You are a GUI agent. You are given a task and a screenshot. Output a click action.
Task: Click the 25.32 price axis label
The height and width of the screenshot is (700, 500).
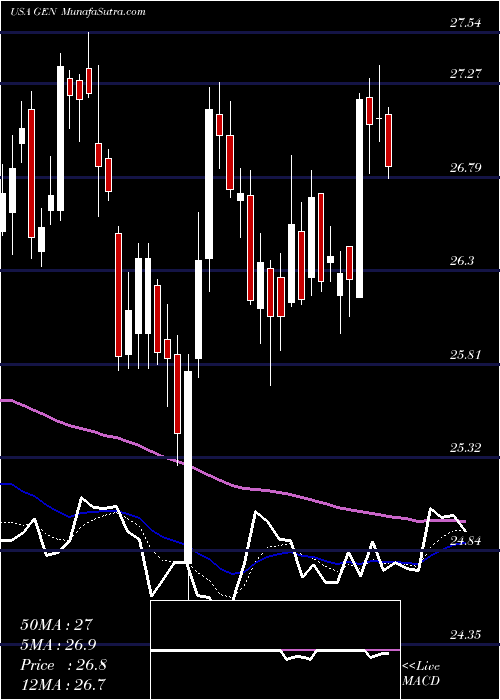466,448
